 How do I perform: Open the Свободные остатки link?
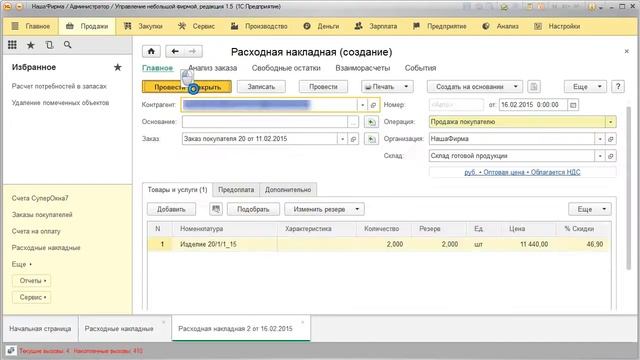tap(286, 68)
